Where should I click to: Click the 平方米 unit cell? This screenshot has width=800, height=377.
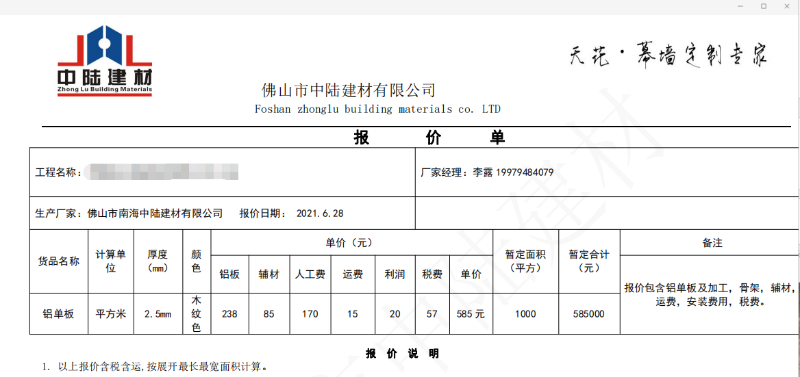point(111,314)
